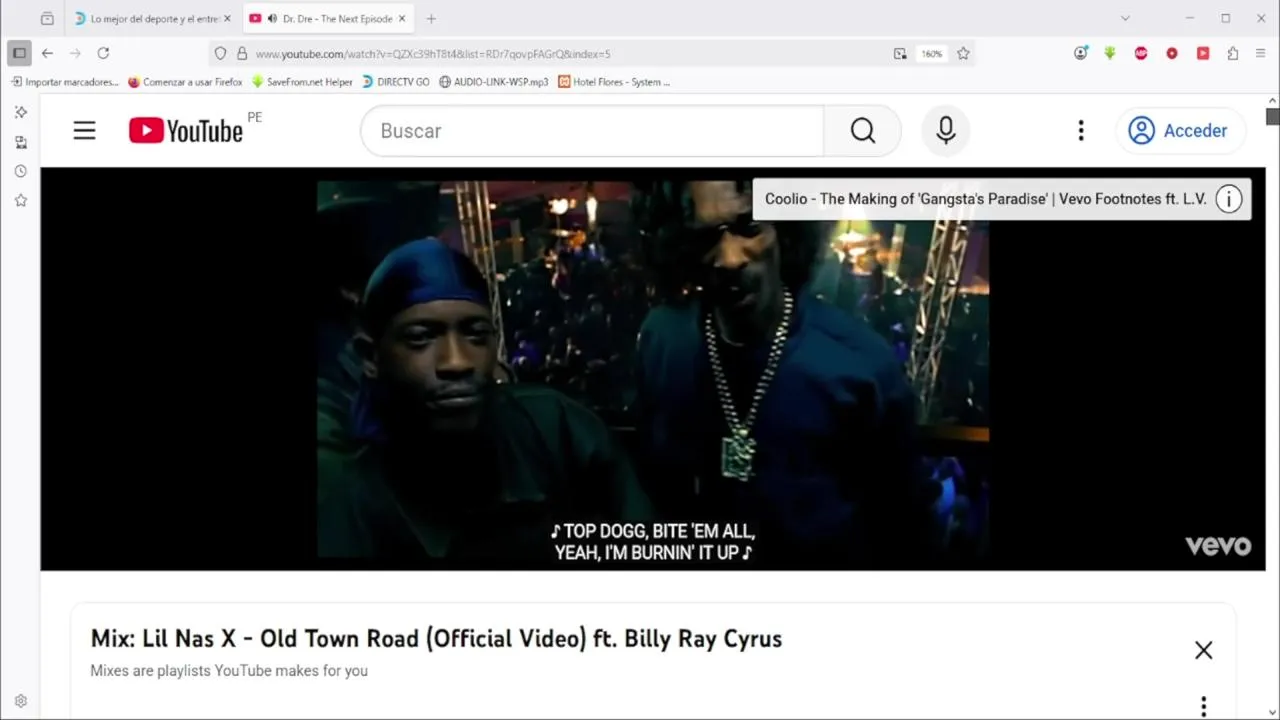Start voice search with the microphone
This screenshot has width=1280, height=720.
point(945,131)
